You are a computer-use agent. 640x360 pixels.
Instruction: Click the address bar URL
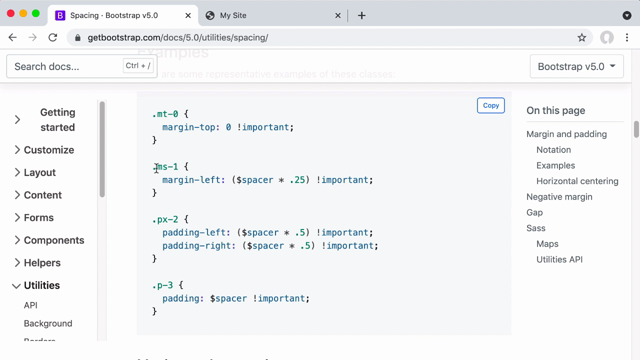pyautogui.click(x=178, y=38)
